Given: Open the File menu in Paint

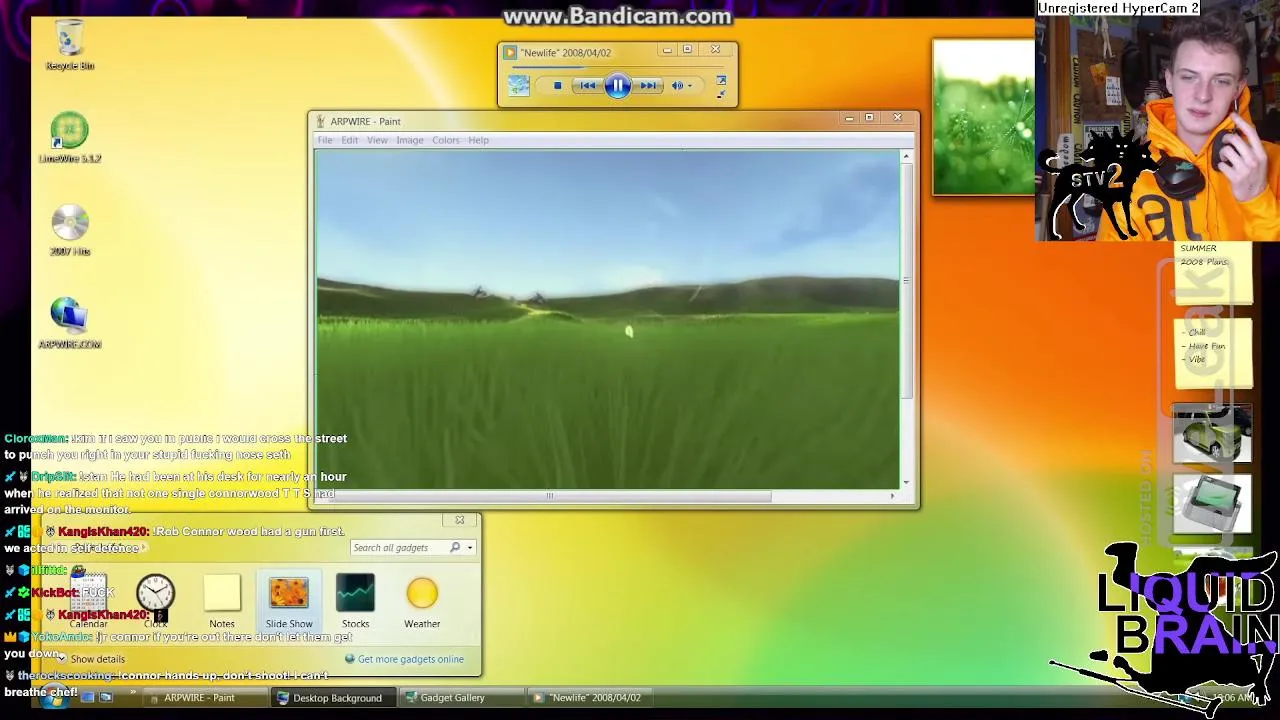Looking at the screenshot, I should pos(325,140).
